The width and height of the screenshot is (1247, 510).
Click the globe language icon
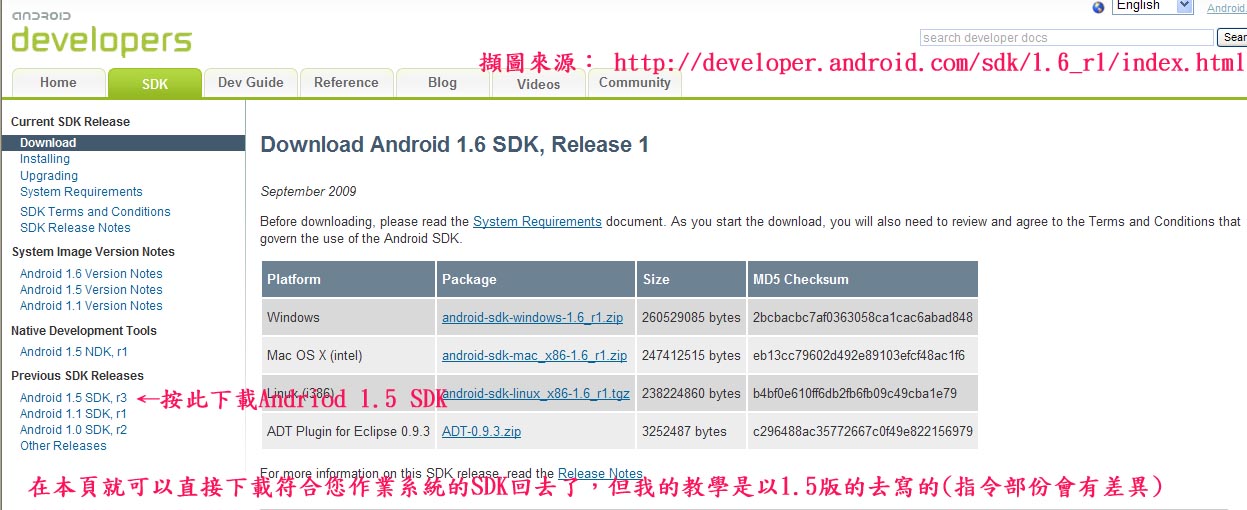(1099, 7)
